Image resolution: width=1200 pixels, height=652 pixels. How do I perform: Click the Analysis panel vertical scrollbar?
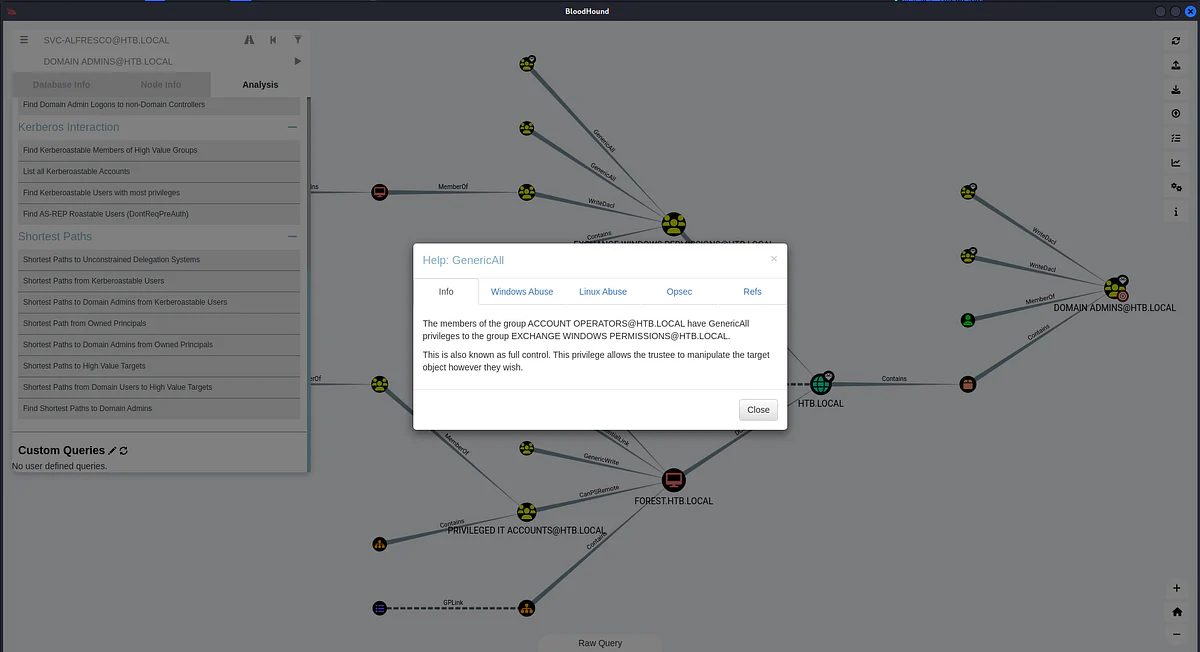point(307,284)
